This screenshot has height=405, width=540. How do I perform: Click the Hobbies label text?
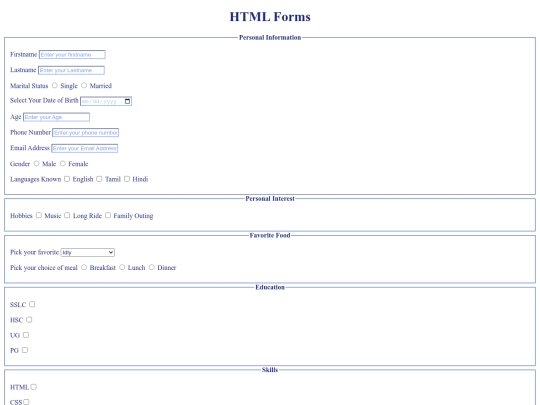[21, 216]
